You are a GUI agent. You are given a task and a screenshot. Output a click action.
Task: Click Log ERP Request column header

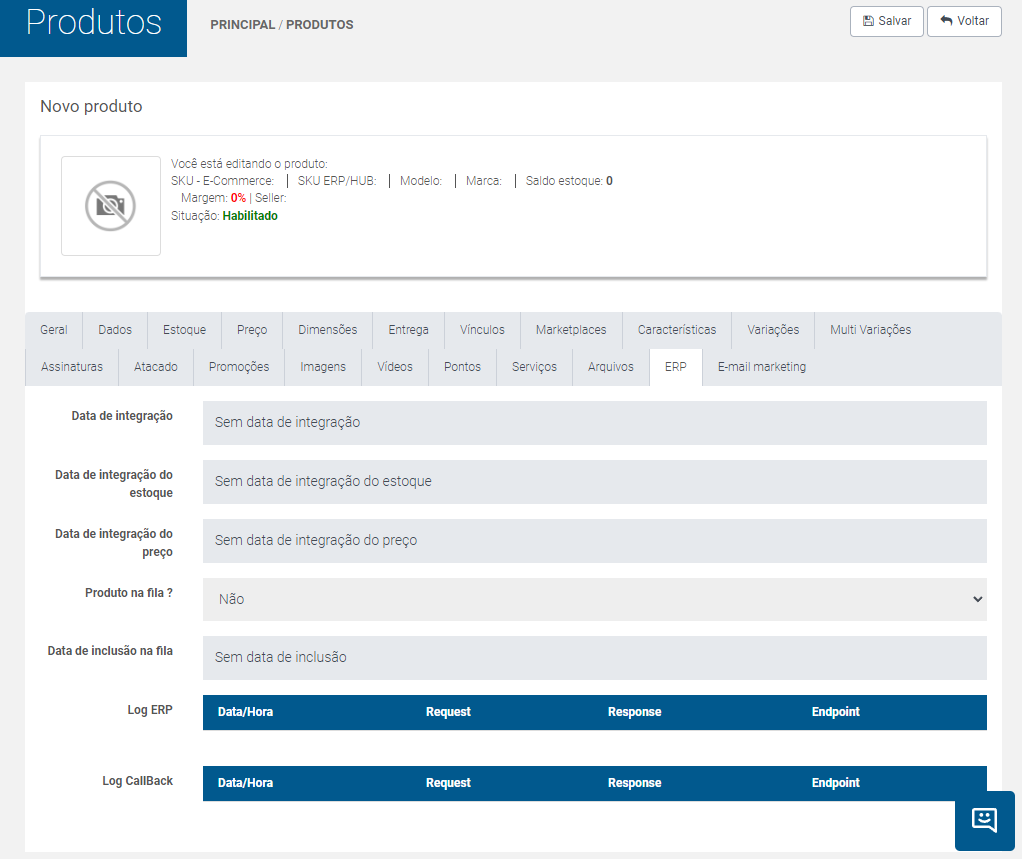448,712
